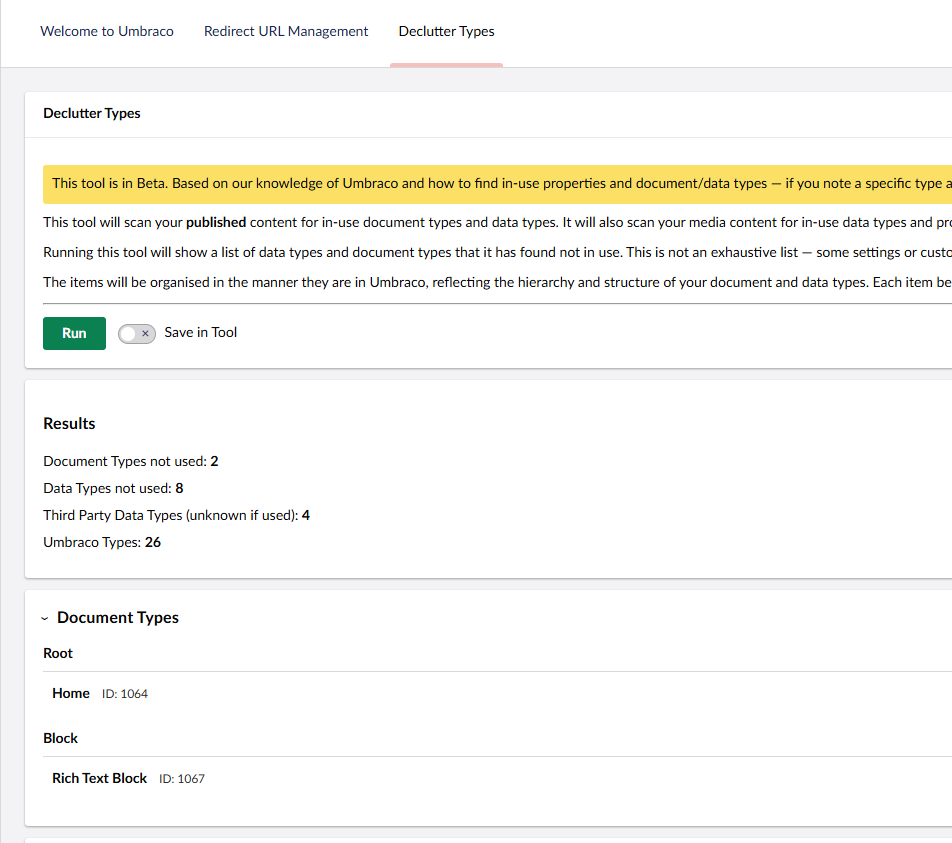Click the Save in Tool label
952x843 pixels.
point(200,333)
